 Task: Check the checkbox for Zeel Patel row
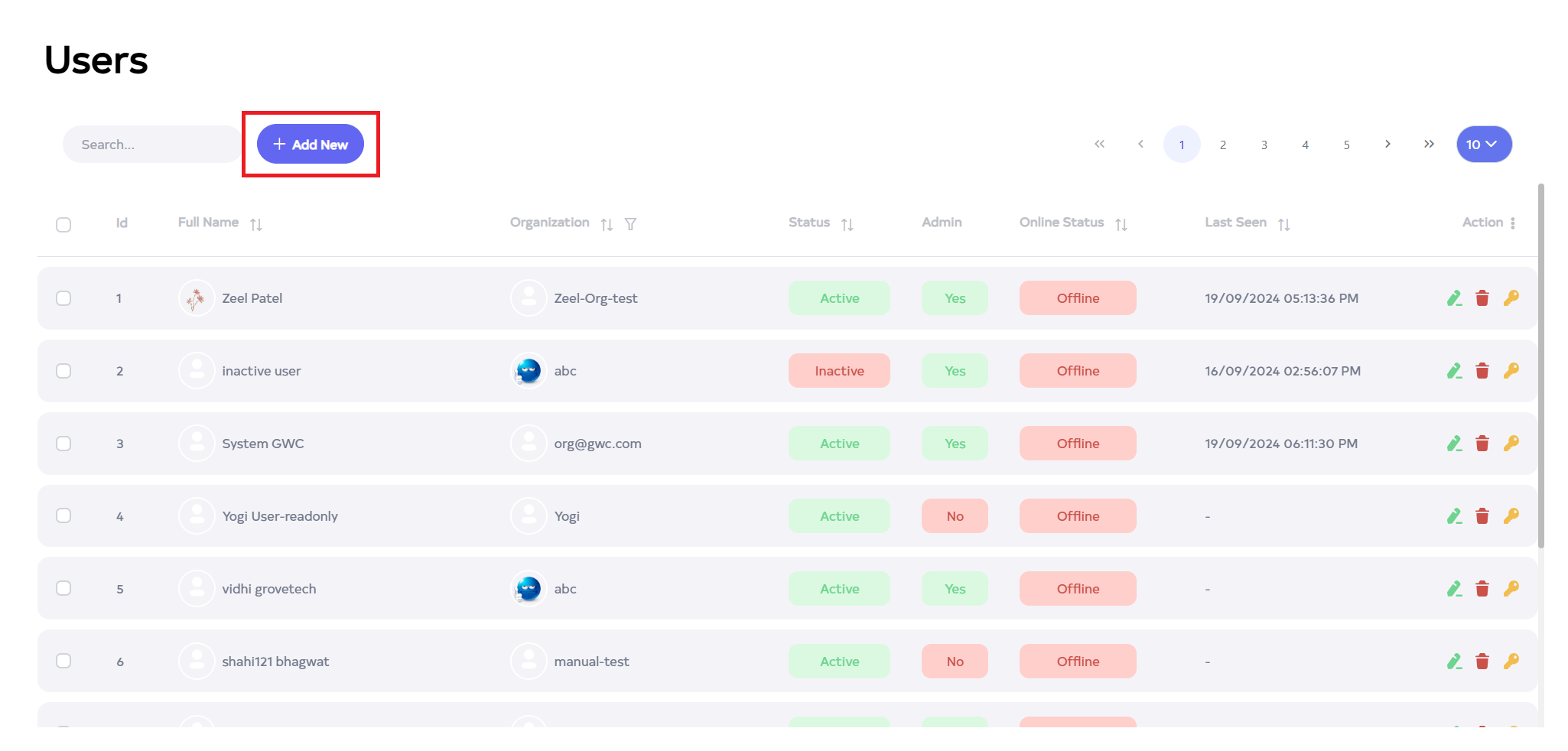[63, 298]
